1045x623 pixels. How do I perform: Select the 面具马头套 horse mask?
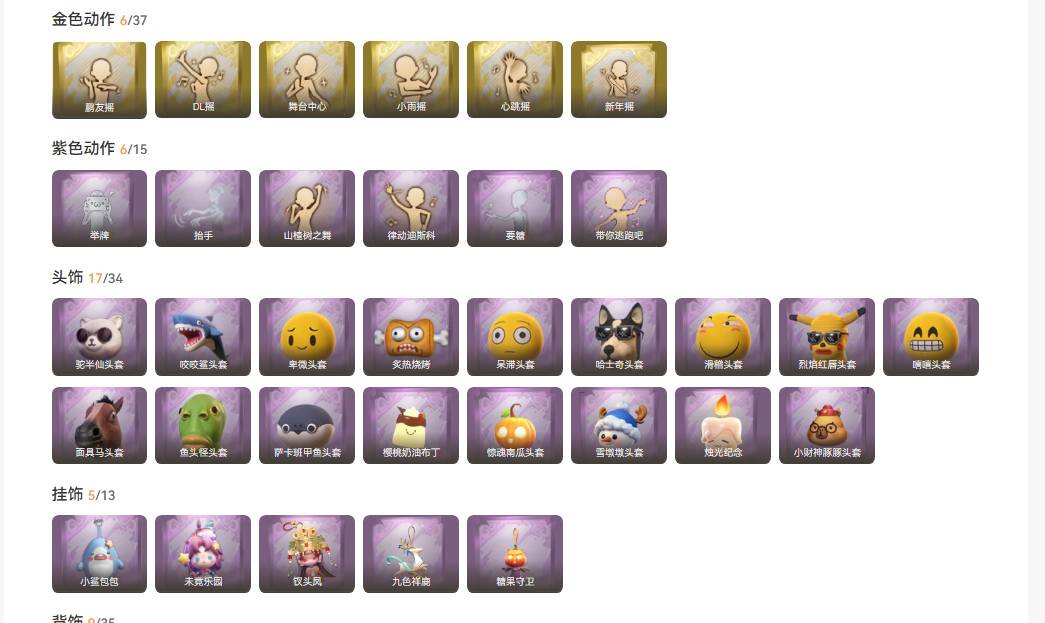tap(99, 425)
